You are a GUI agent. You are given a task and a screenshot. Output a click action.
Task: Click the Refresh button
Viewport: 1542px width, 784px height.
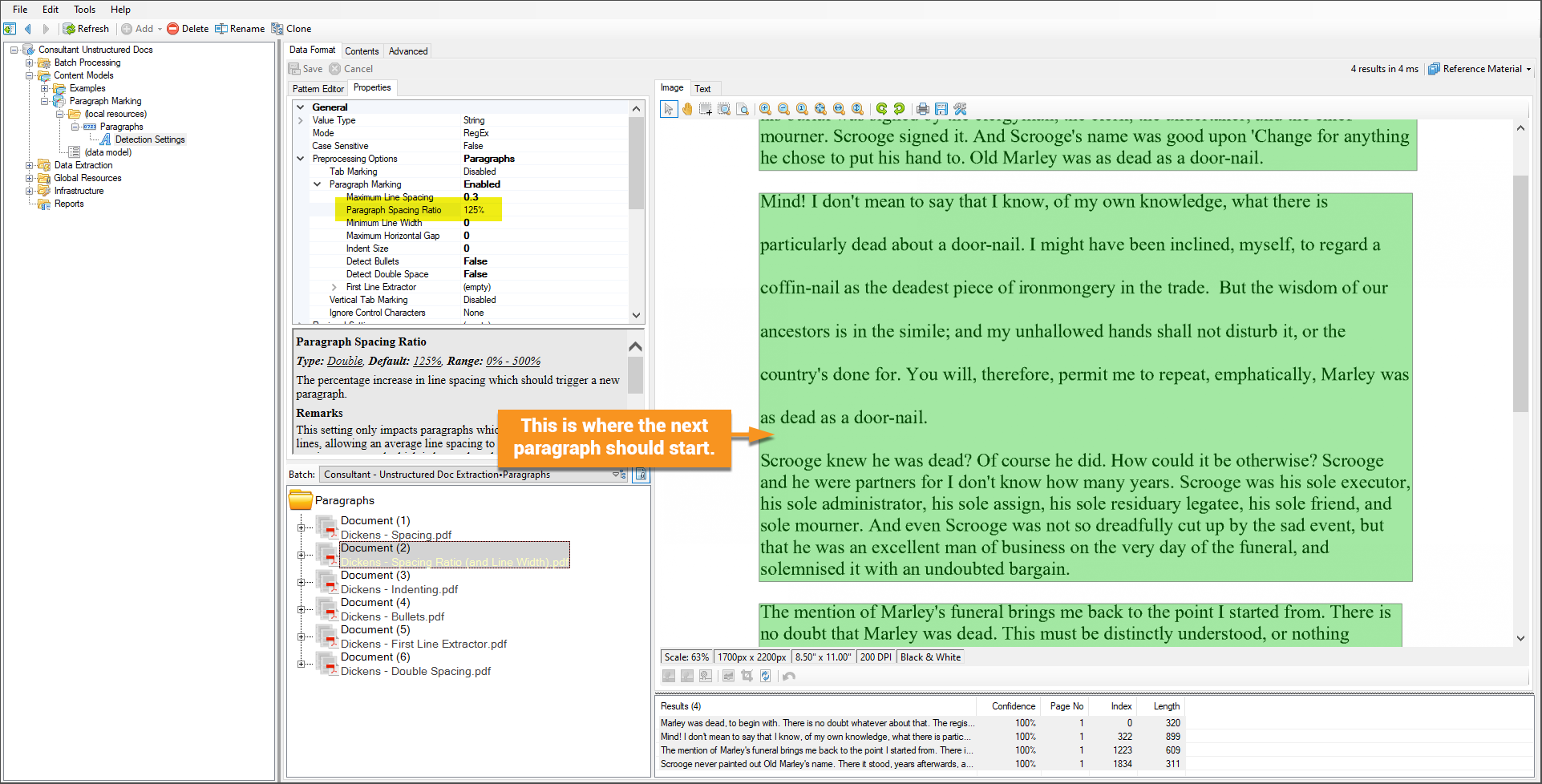pyautogui.click(x=87, y=29)
